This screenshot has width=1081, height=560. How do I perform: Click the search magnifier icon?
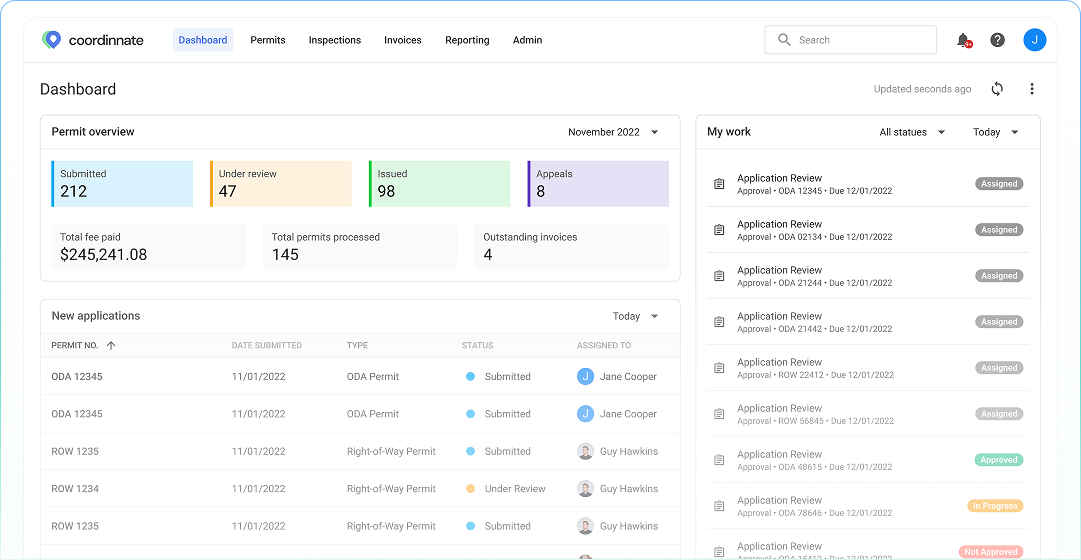pos(784,40)
